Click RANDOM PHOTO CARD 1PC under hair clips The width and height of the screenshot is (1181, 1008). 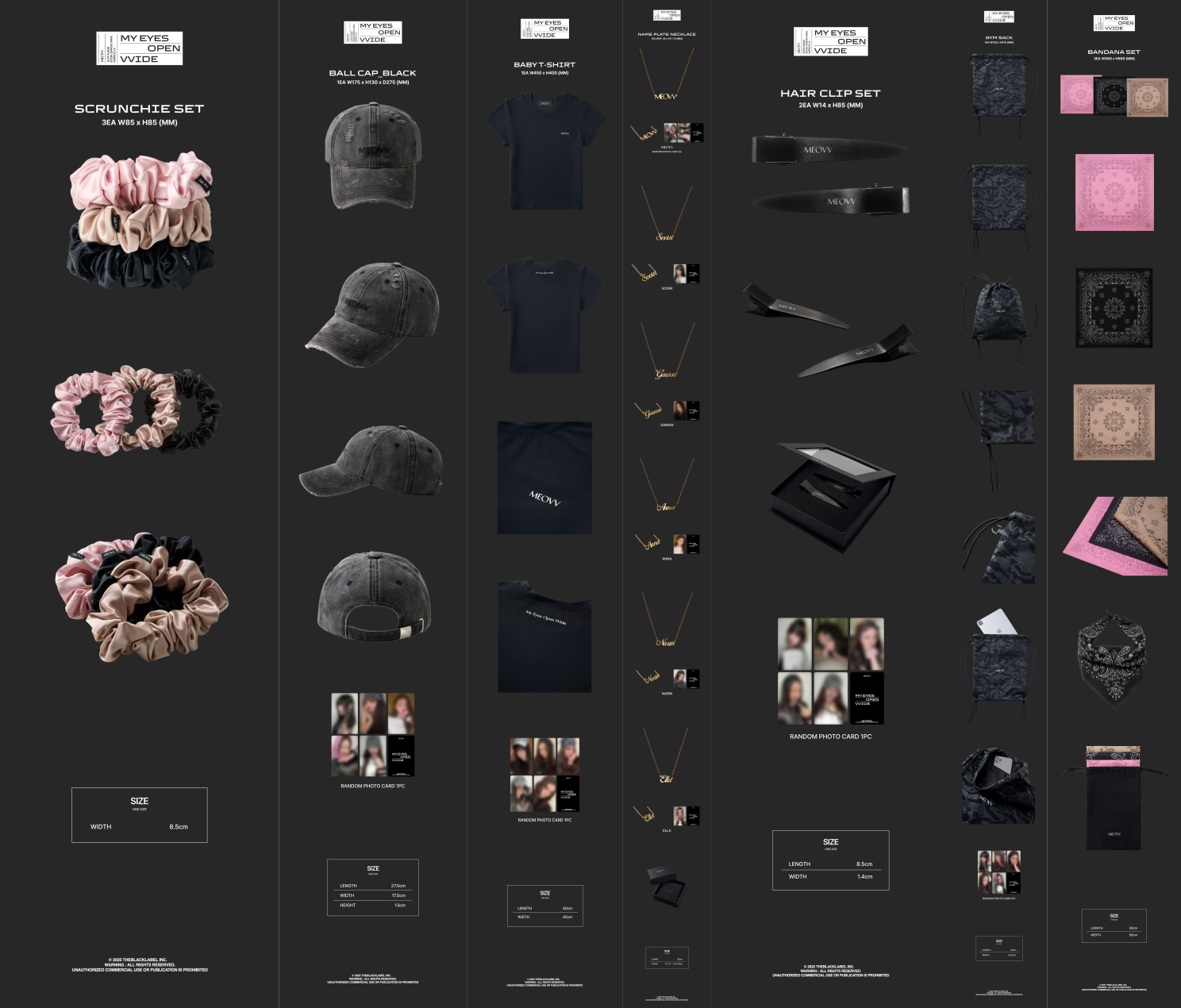[x=830, y=737]
